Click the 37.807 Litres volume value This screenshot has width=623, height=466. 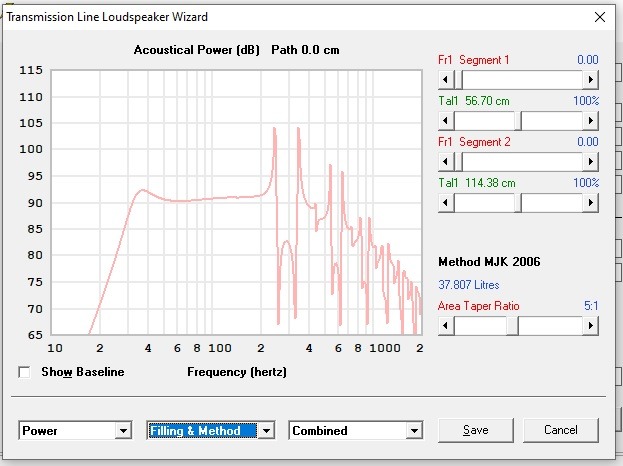click(469, 285)
